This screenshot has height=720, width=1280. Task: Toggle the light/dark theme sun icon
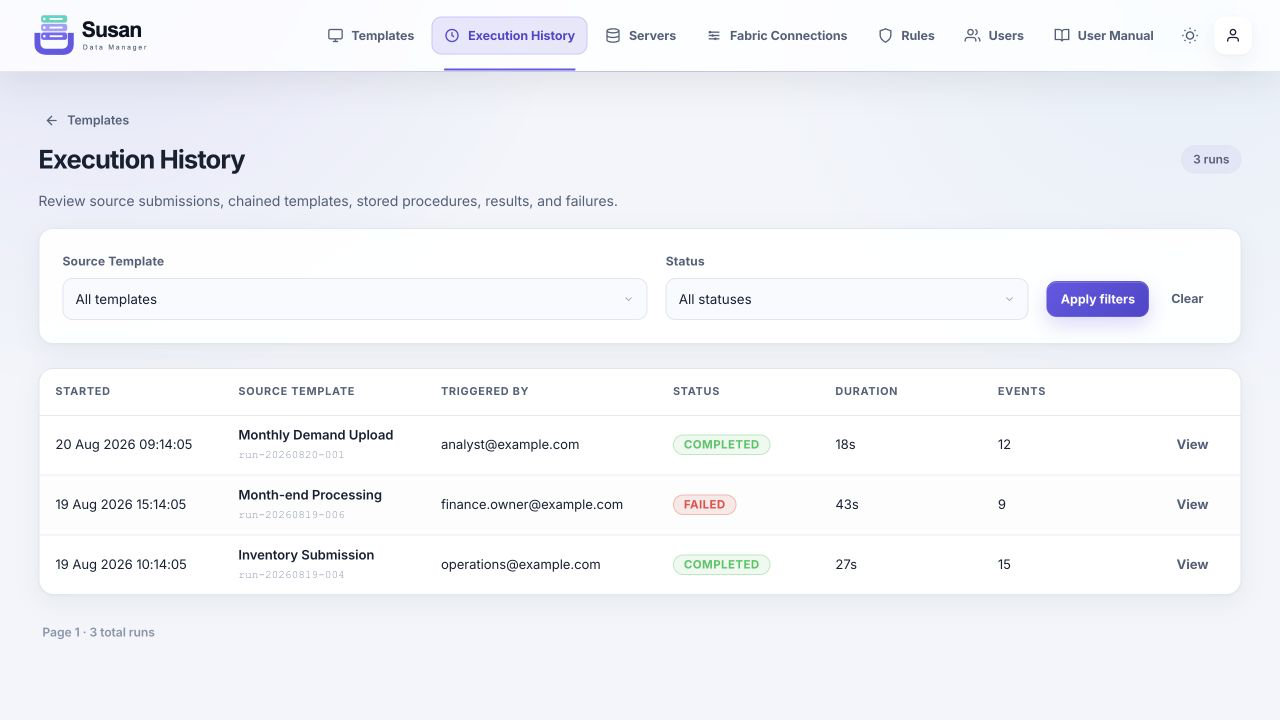pos(1190,36)
